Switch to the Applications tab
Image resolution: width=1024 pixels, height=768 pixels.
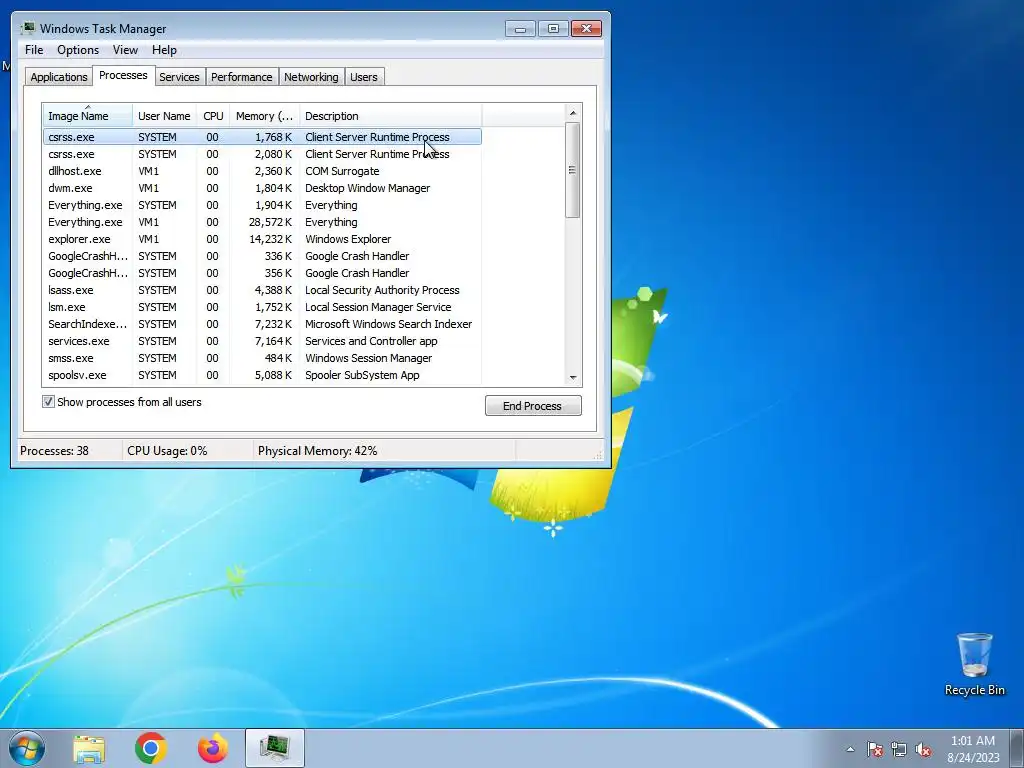click(59, 77)
